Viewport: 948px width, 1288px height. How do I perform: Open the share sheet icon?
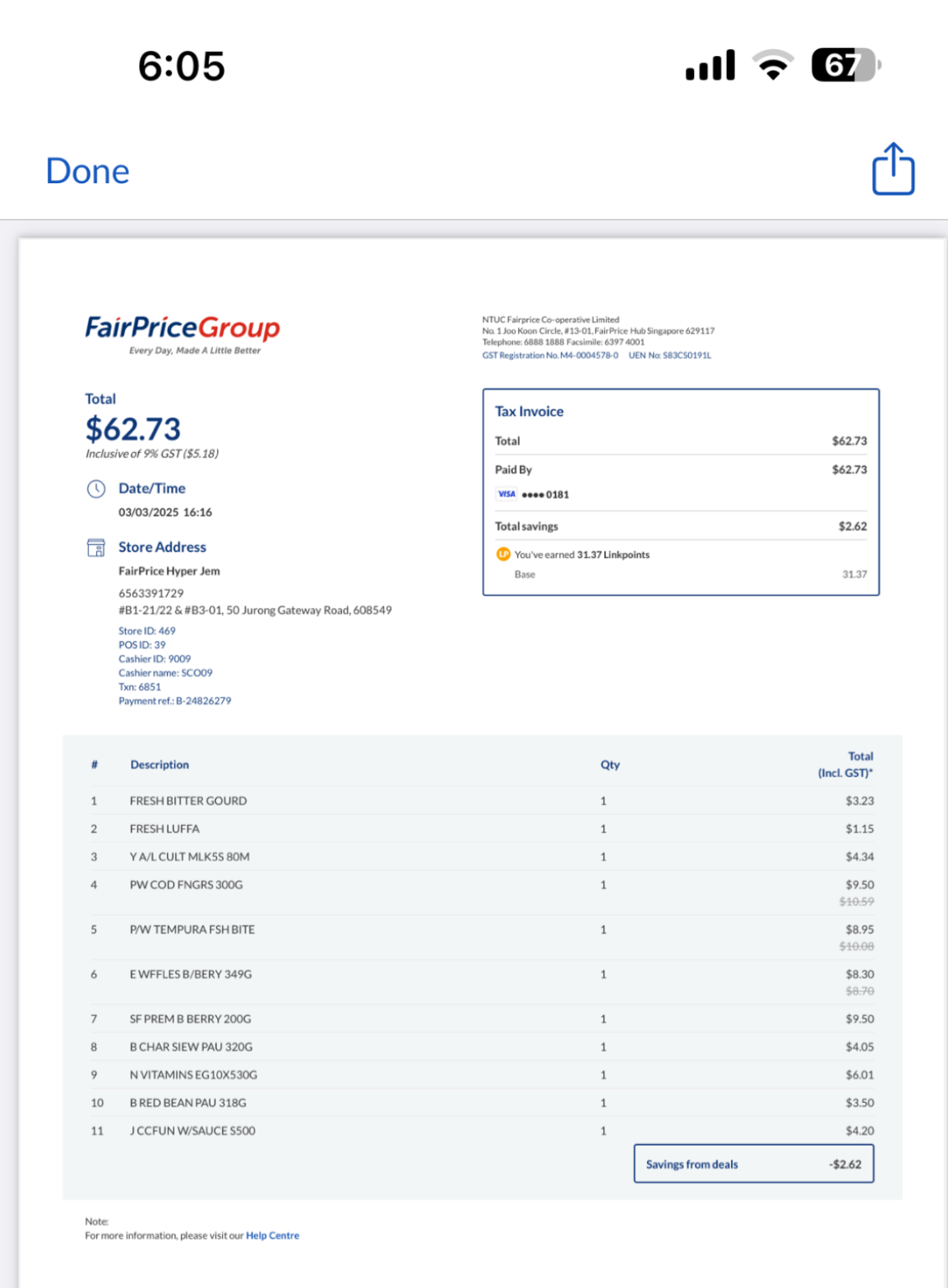pos(893,169)
